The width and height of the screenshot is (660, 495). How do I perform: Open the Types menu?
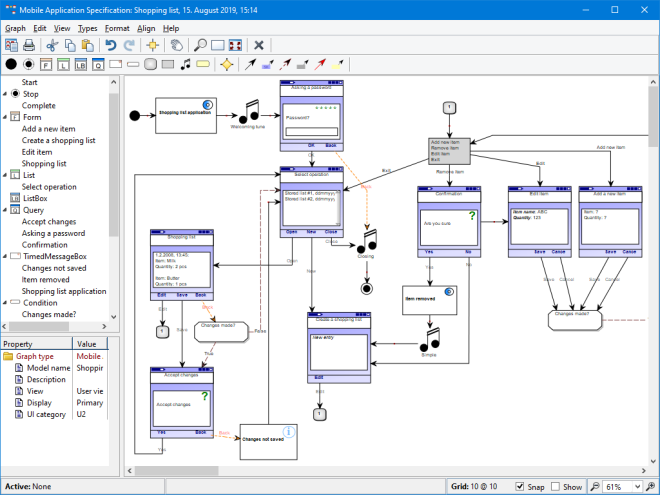point(88,29)
